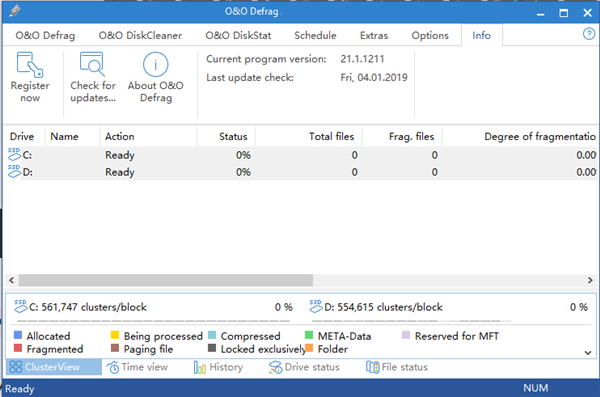Click the Drive status icon
Screen dimensions: 600x397
[275, 367]
